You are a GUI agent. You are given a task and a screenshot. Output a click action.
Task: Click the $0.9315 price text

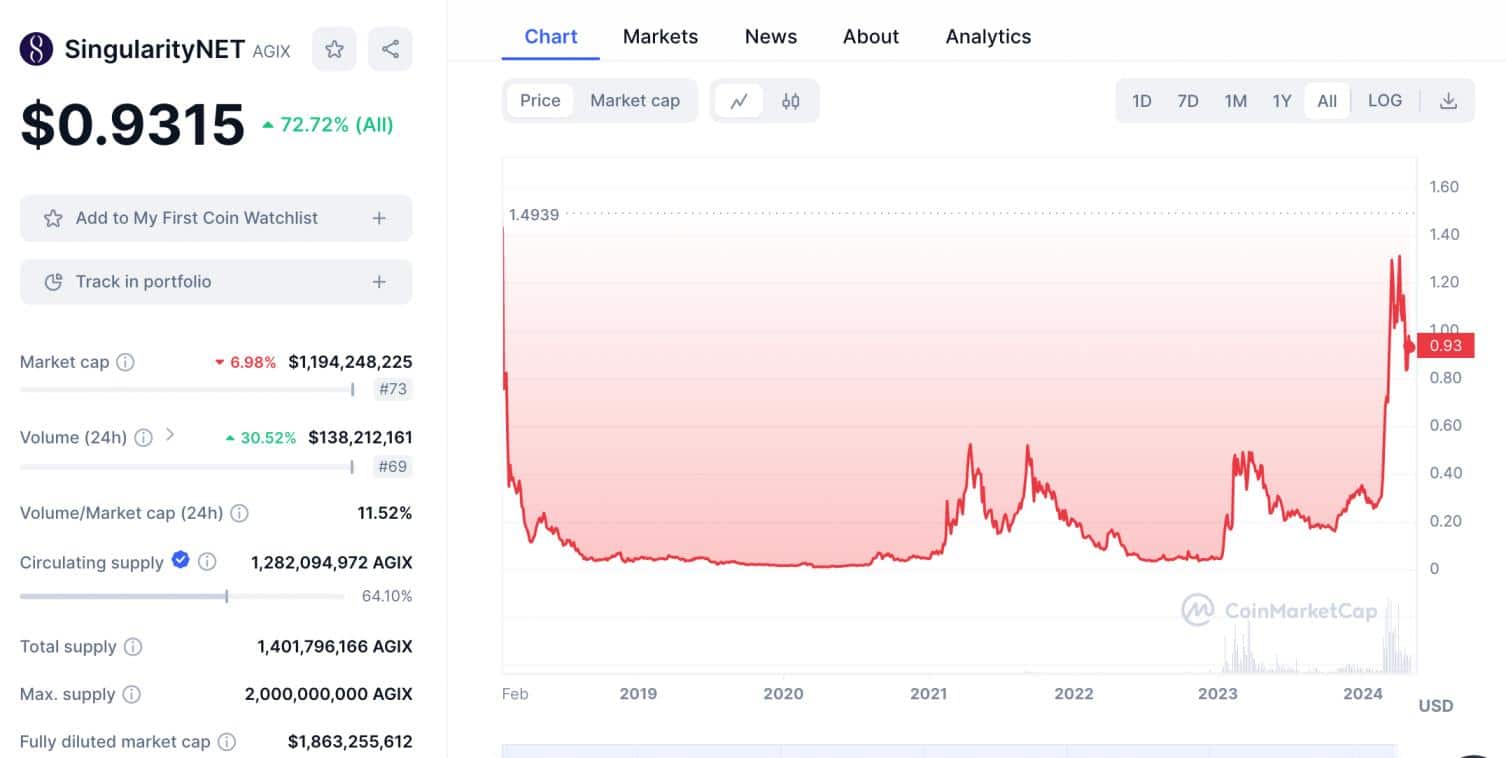133,125
